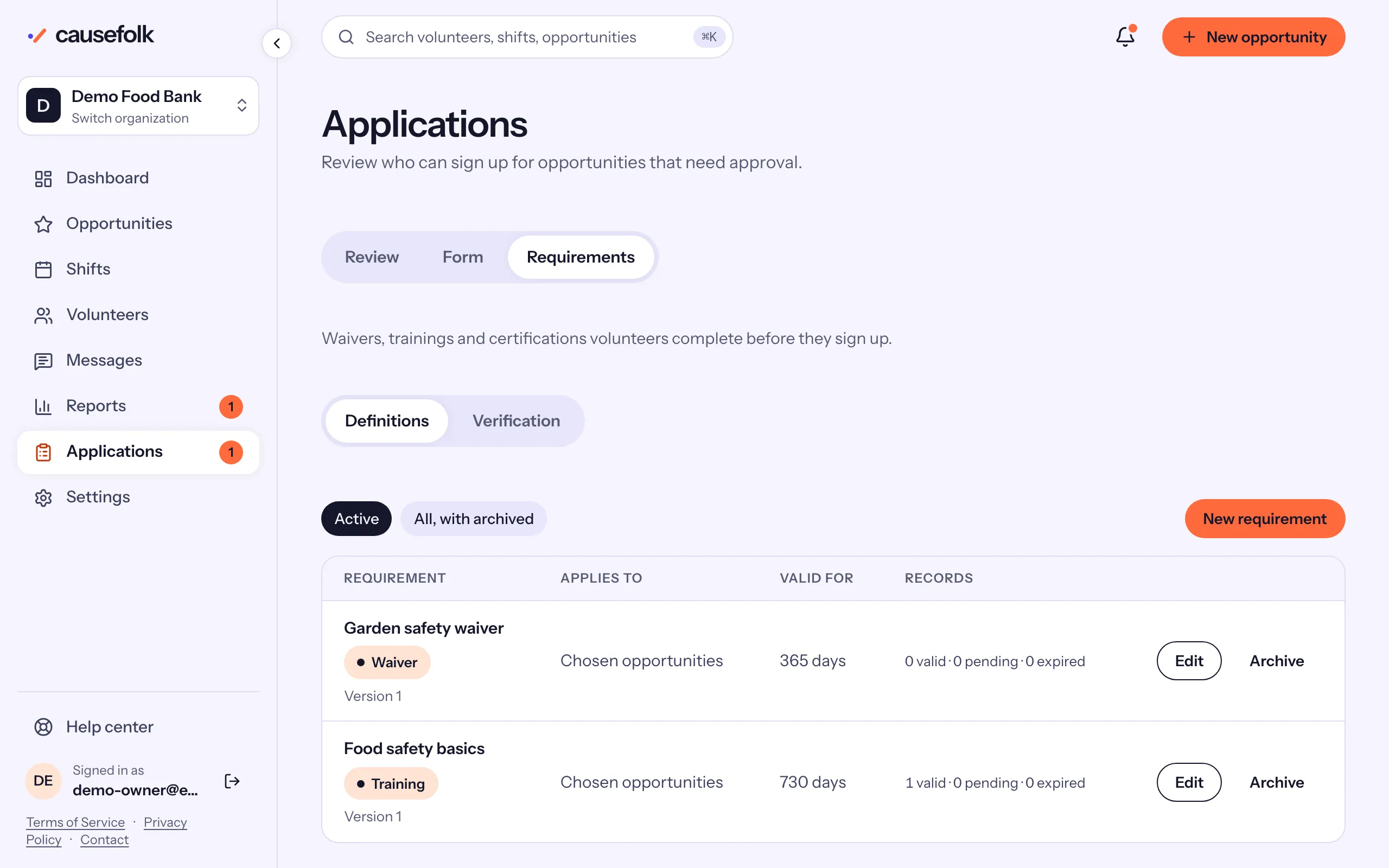Click the Dashboard grid icon
Image resolution: width=1389 pixels, height=868 pixels.
pos(43,178)
